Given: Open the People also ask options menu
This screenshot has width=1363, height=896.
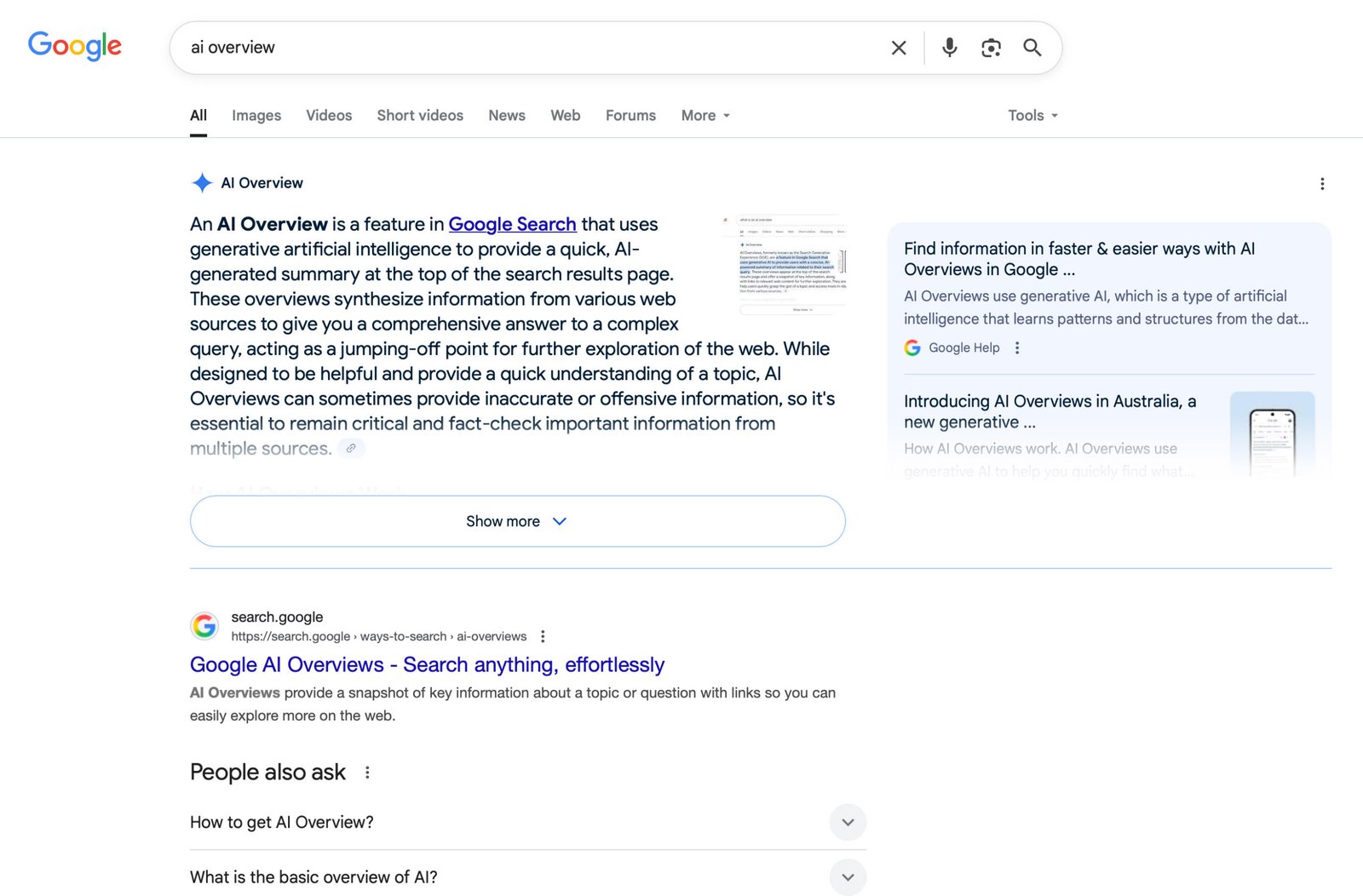Looking at the screenshot, I should tap(367, 773).
